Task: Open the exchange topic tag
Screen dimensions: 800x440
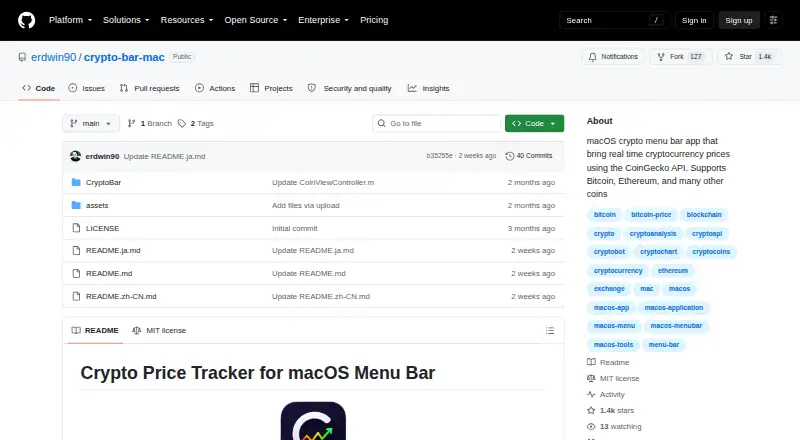Action: pyautogui.click(x=609, y=289)
